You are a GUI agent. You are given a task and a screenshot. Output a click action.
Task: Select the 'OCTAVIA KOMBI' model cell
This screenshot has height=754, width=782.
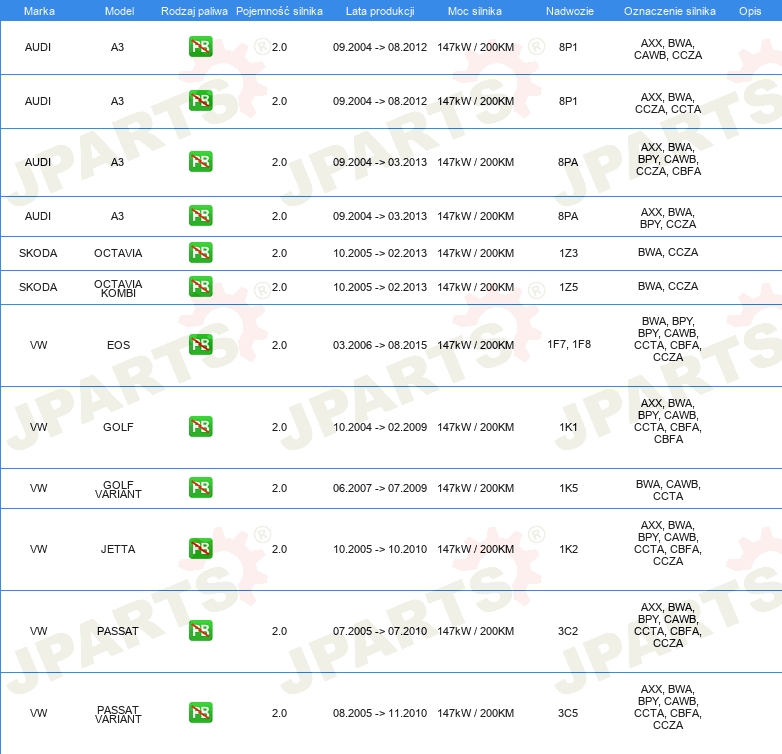pos(118,288)
